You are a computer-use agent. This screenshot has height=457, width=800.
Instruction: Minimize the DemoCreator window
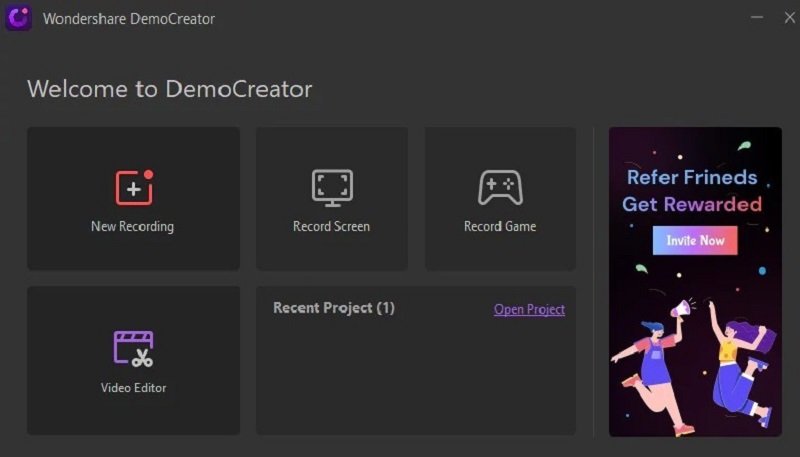[757, 17]
